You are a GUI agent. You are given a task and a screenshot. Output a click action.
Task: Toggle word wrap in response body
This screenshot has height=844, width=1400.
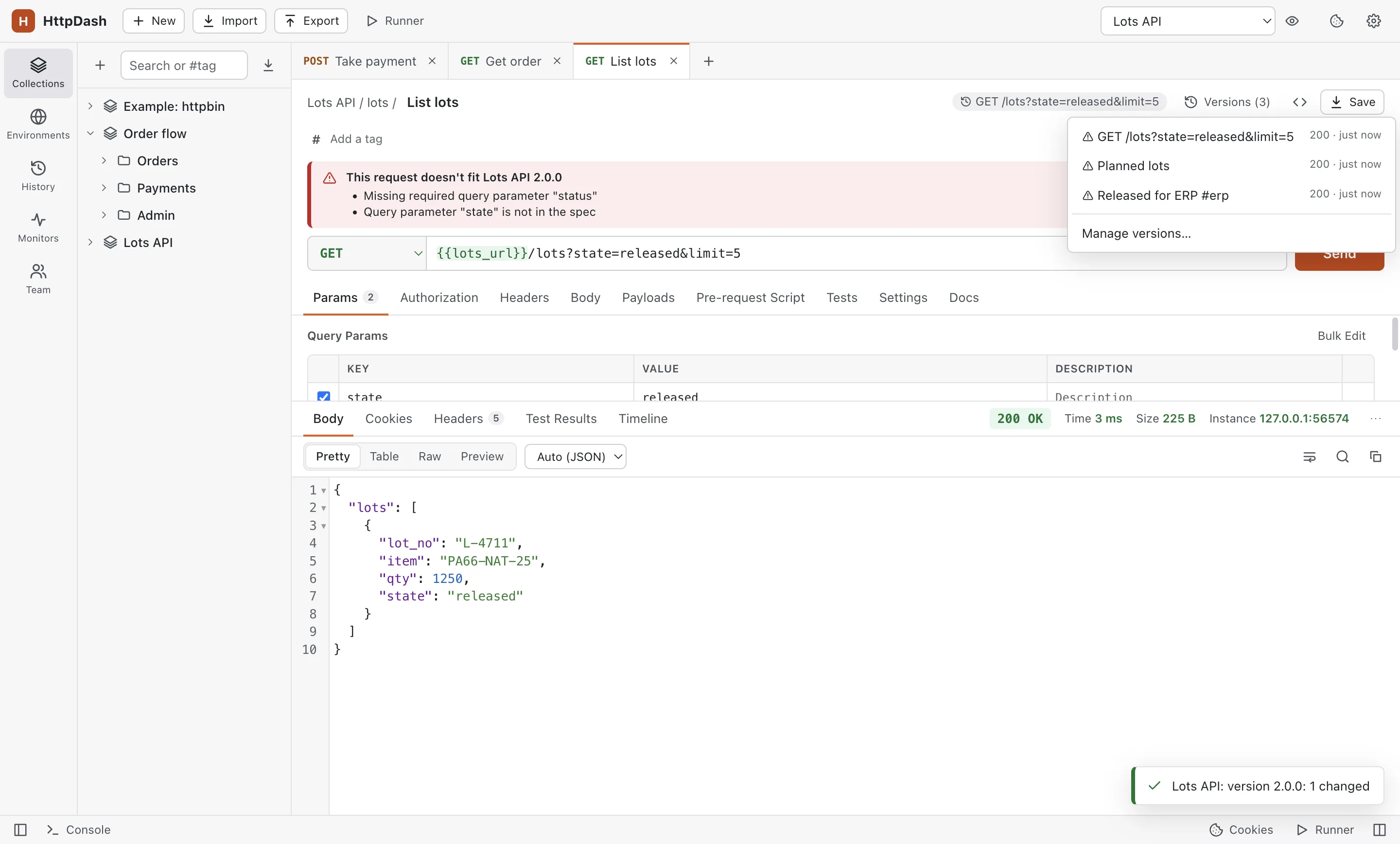1309,457
